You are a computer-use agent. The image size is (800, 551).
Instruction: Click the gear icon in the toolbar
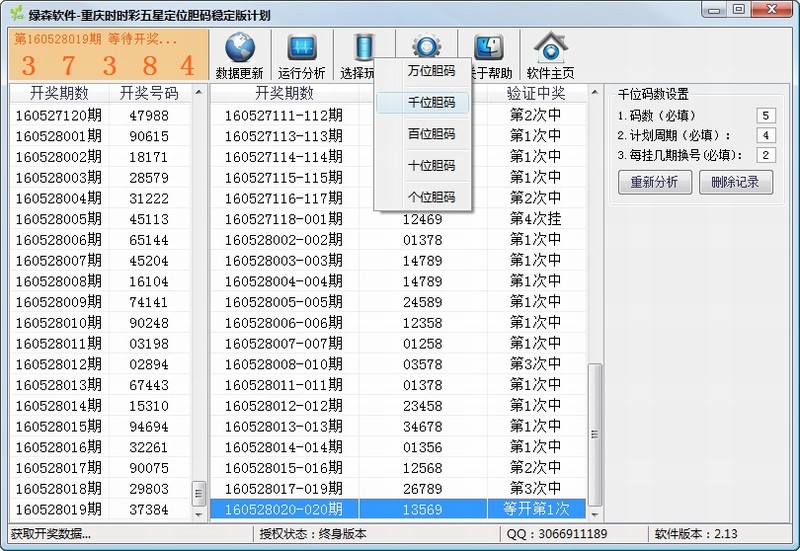427,46
